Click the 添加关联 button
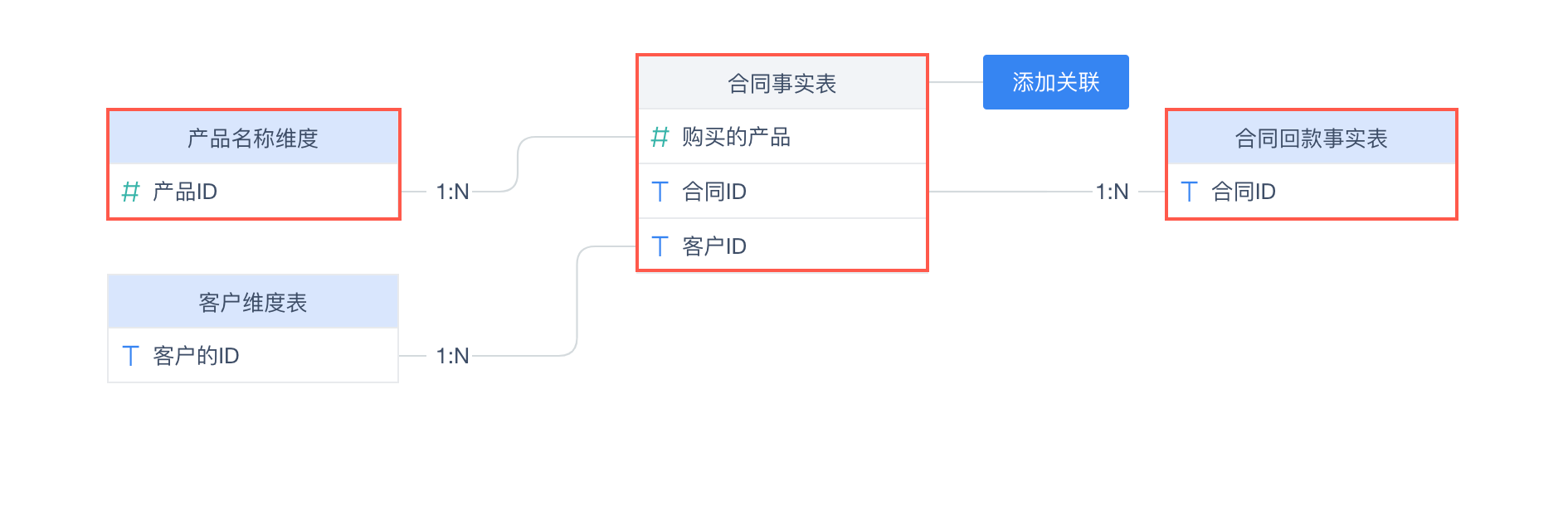The image size is (1568, 506). [1055, 82]
